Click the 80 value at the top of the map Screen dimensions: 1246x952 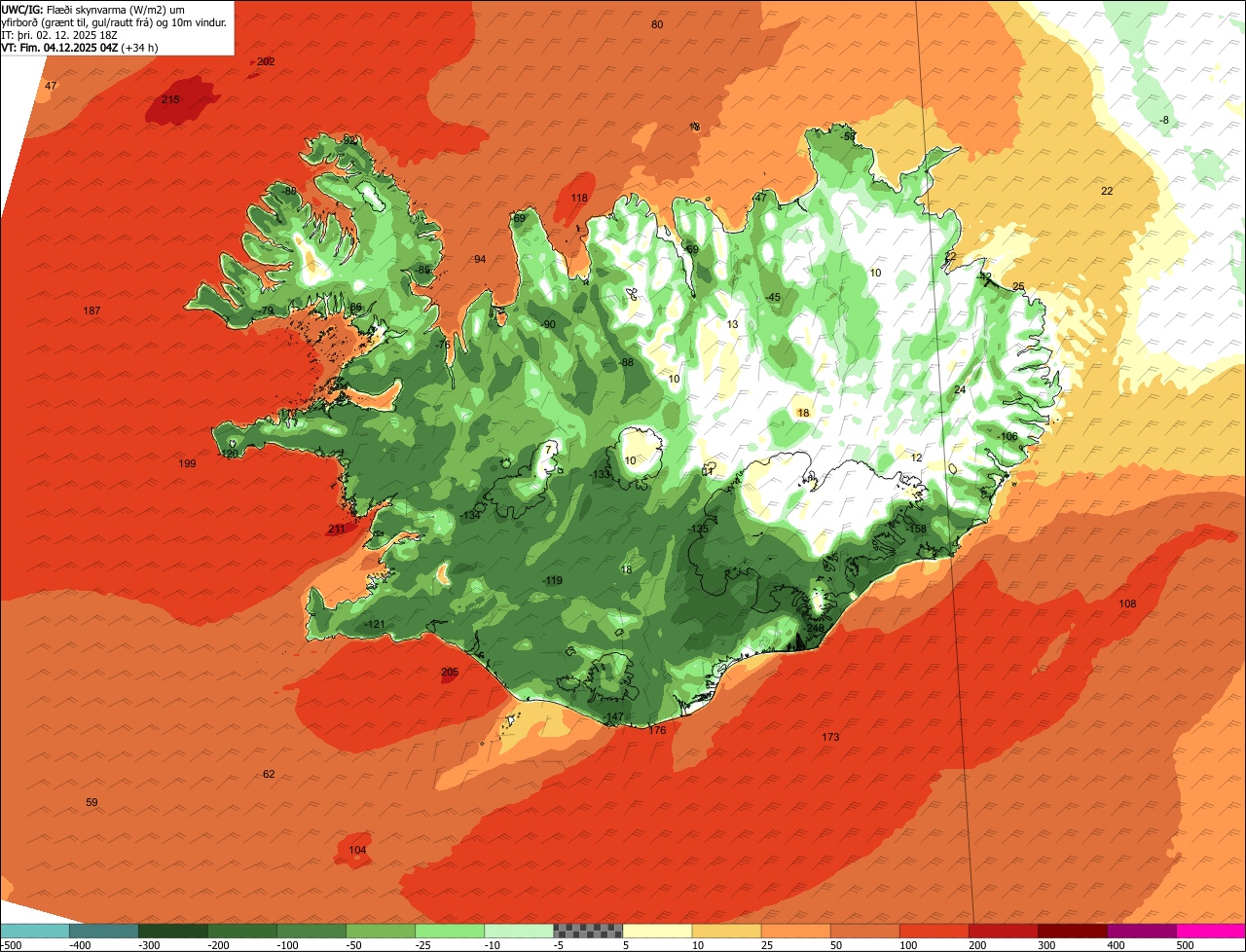tap(657, 24)
